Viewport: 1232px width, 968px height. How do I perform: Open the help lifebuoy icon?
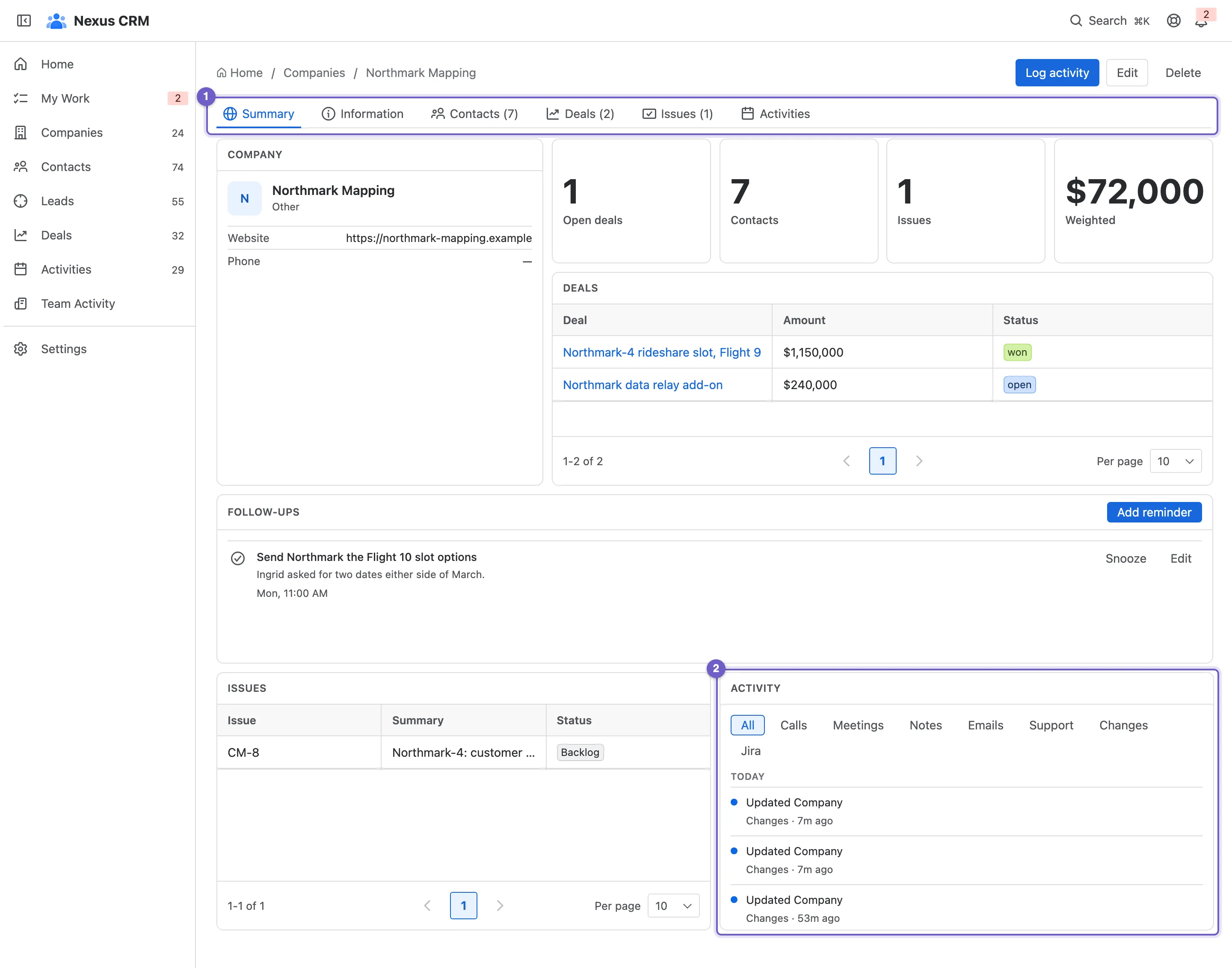pyautogui.click(x=1173, y=21)
